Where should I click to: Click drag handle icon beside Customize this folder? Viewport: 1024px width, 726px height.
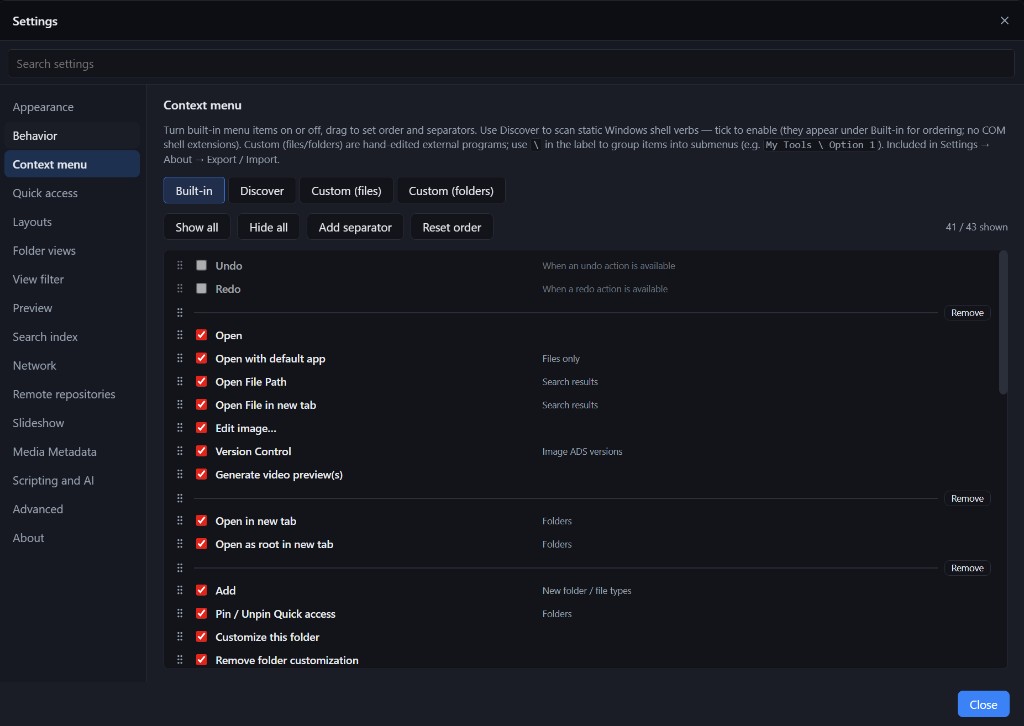(x=180, y=637)
